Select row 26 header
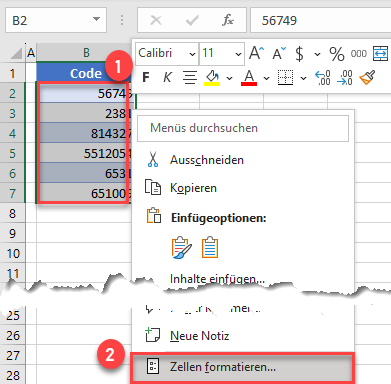The height and width of the screenshot is (384, 391). pos(13,335)
